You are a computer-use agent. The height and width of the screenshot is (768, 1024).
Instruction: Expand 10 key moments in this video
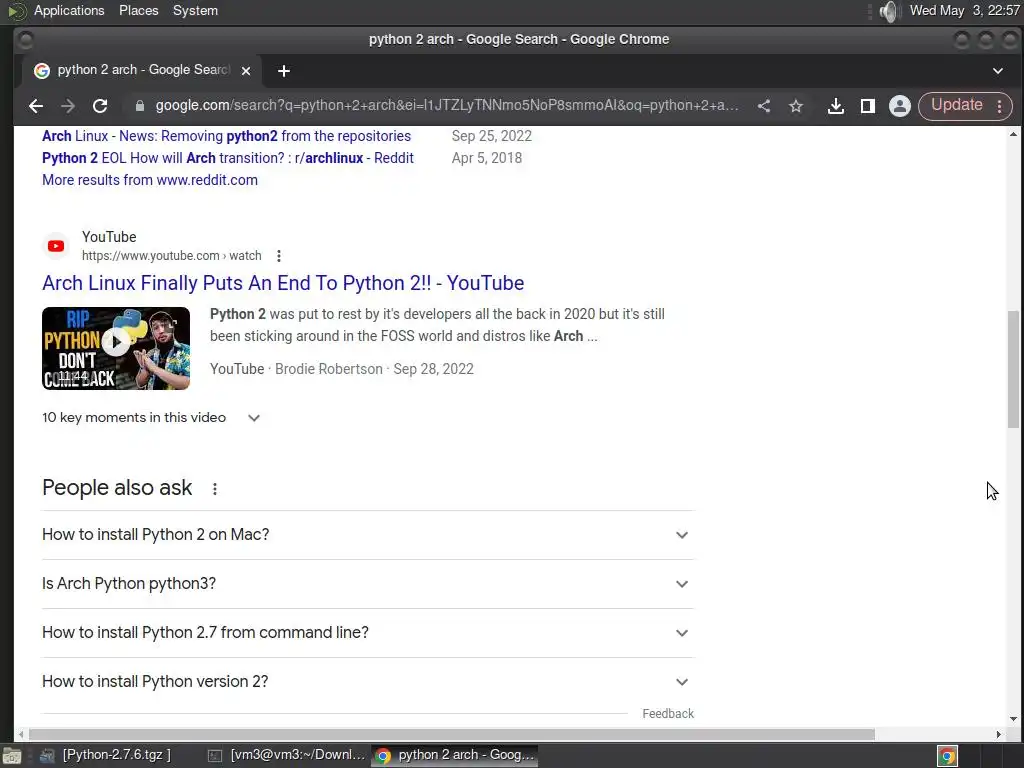[x=152, y=417]
